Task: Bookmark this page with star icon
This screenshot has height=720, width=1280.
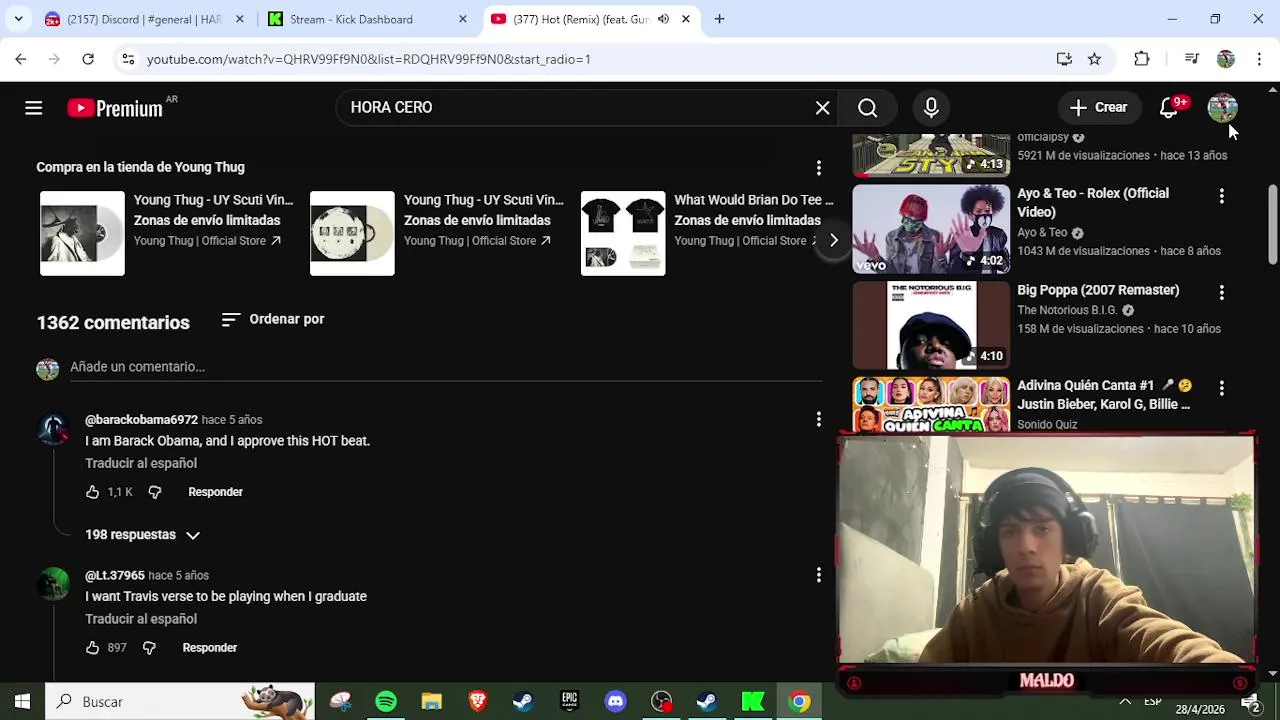Action: point(1095,59)
